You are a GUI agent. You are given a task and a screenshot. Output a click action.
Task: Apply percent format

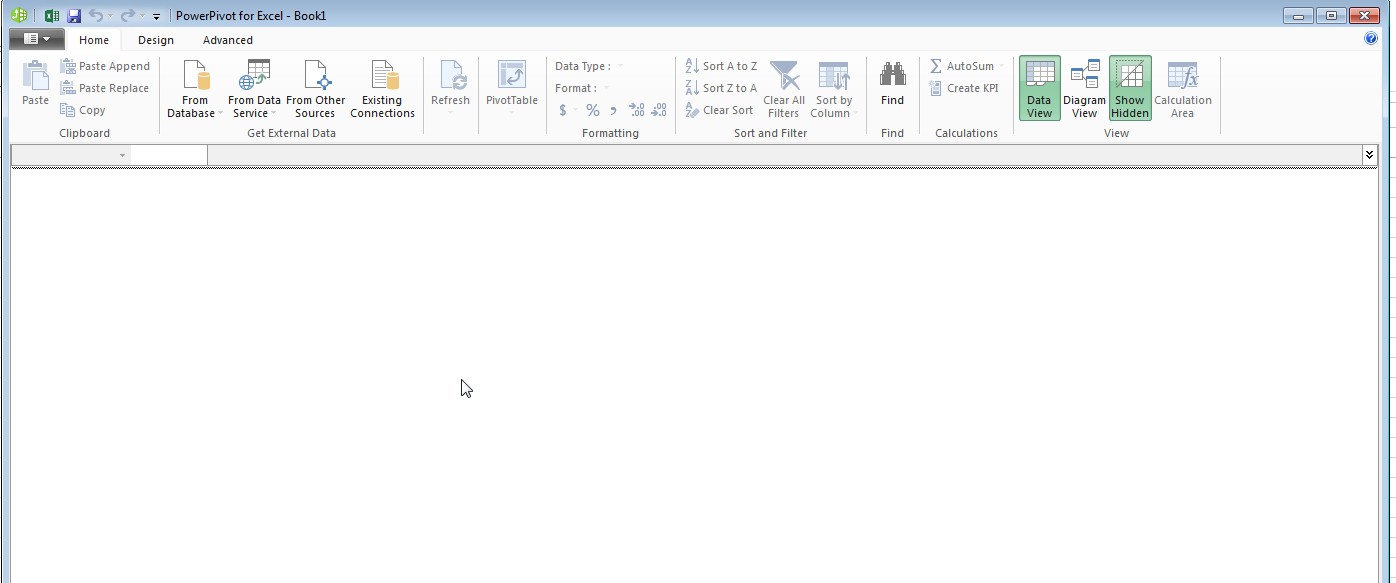(x=593, y=110)
